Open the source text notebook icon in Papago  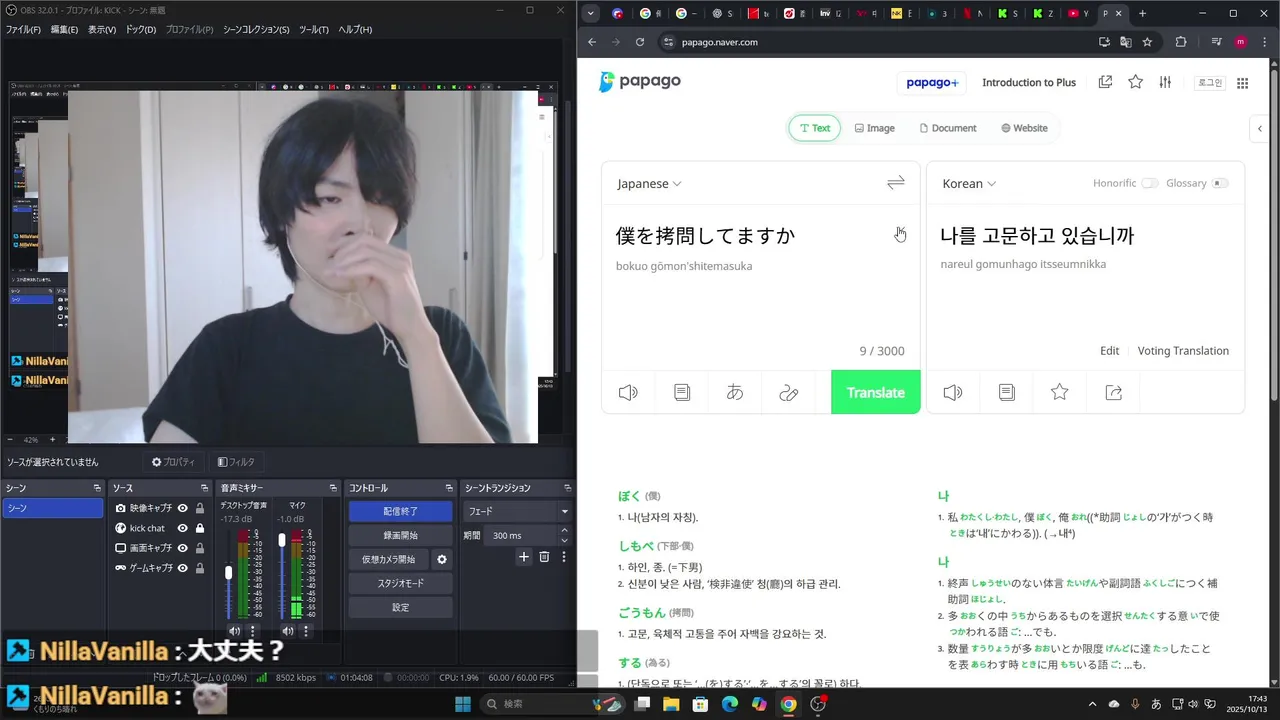(x=682, y=393)
